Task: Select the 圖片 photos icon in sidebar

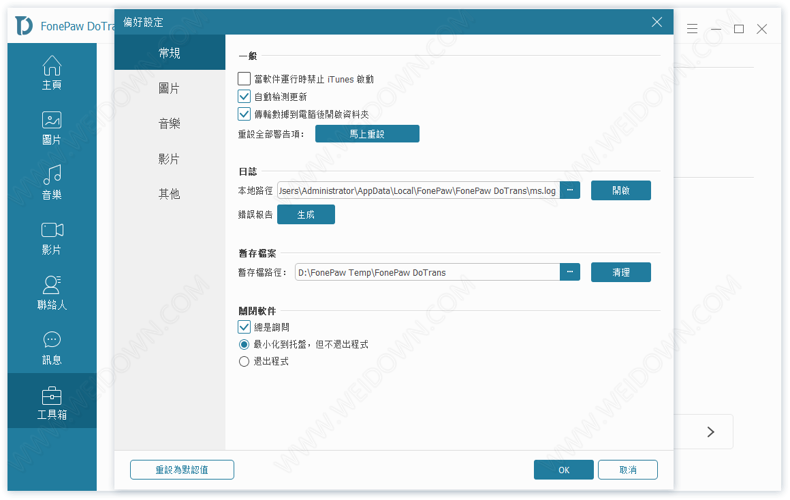Action: [52, 121]
